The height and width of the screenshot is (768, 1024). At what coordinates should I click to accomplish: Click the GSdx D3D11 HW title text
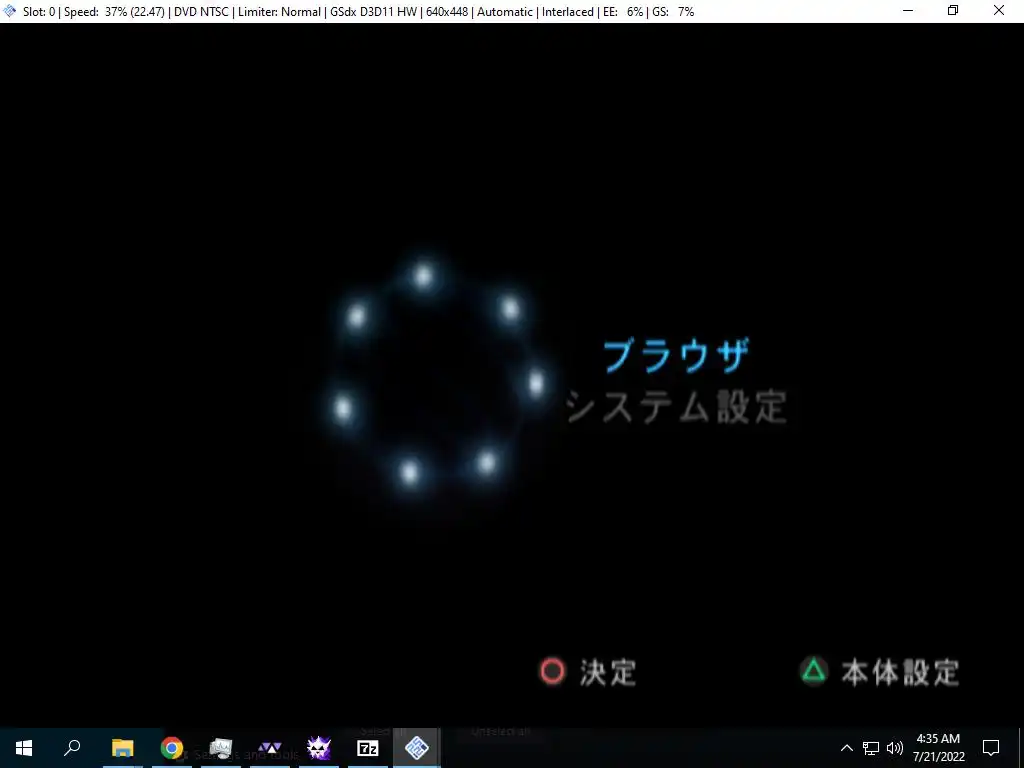click(x=373, y=12)
